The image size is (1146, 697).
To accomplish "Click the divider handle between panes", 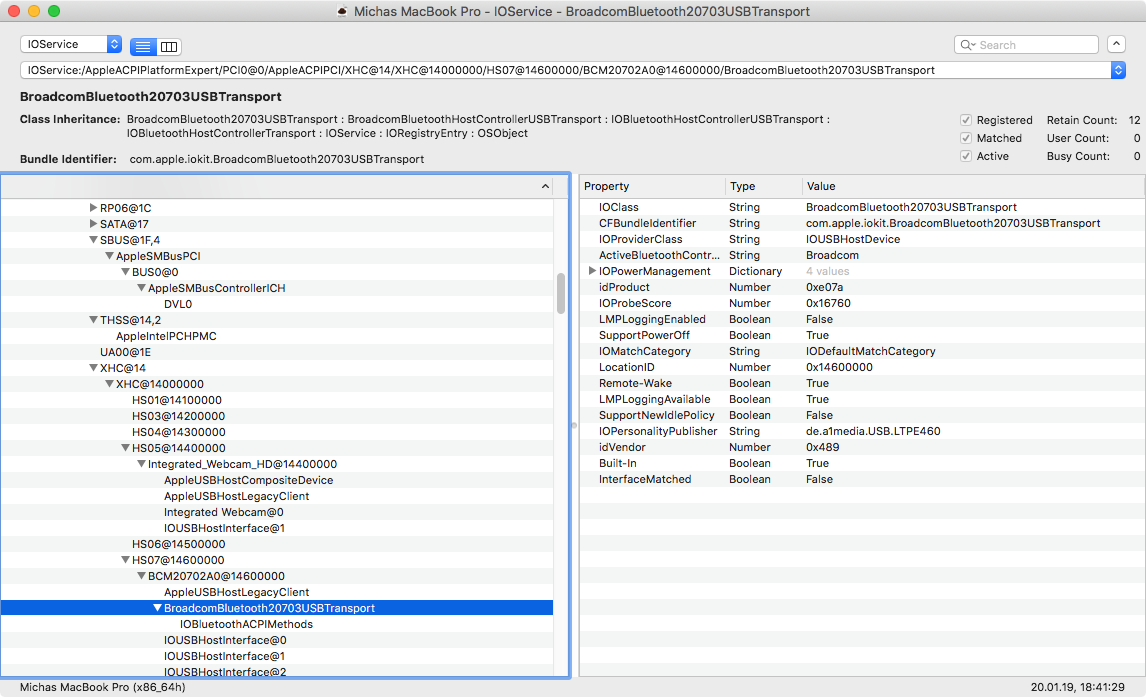I will [x=574, y=425].
